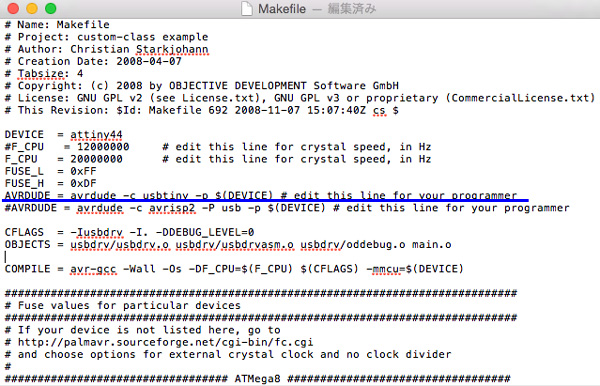Click 'If your device is not listed here' line
The image size is (600, 386).
coord(142,330)
